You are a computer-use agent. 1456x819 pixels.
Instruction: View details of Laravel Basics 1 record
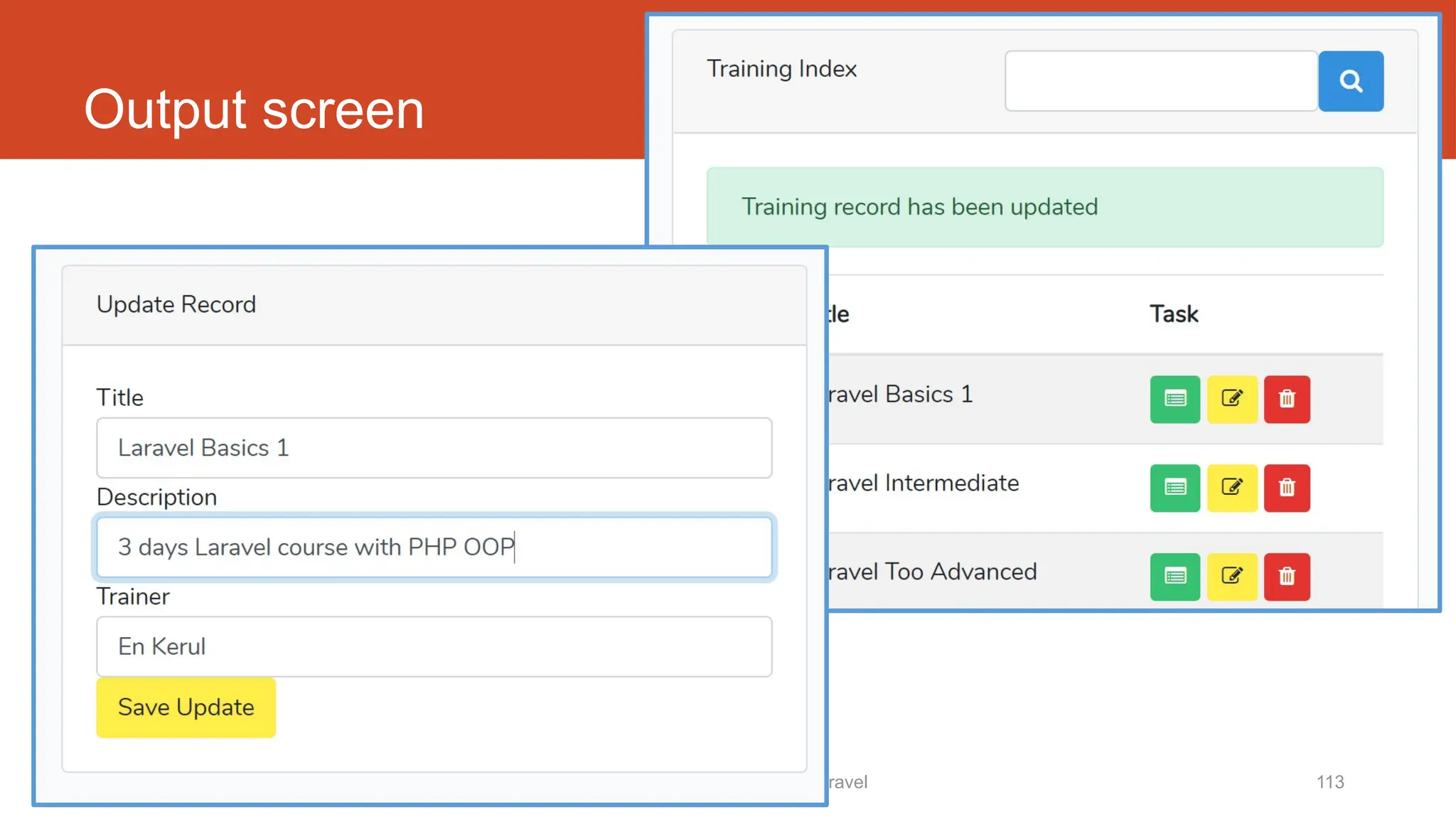1174,399
